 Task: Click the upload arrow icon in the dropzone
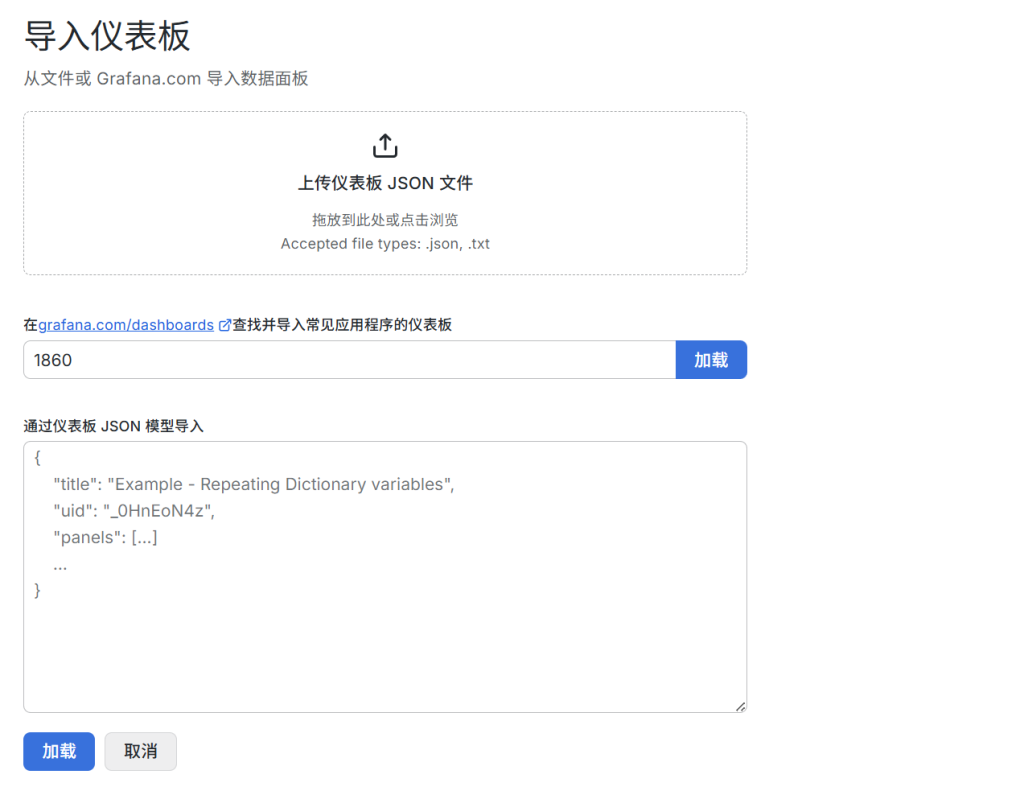(x=385, y=145)
